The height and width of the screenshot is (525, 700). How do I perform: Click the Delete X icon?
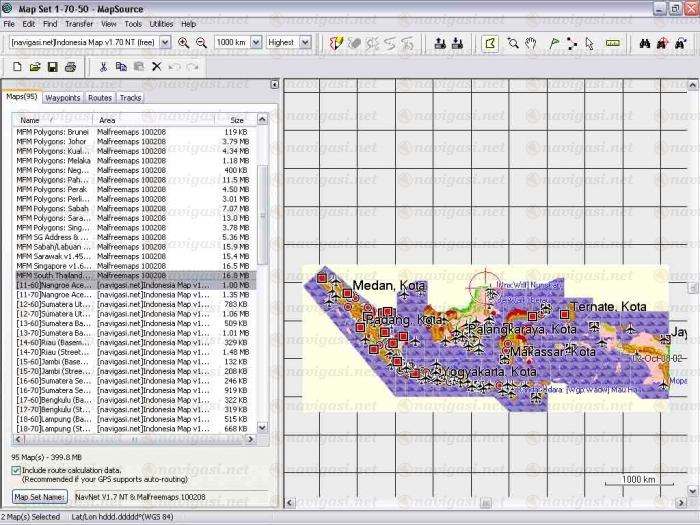click(156, 67)
